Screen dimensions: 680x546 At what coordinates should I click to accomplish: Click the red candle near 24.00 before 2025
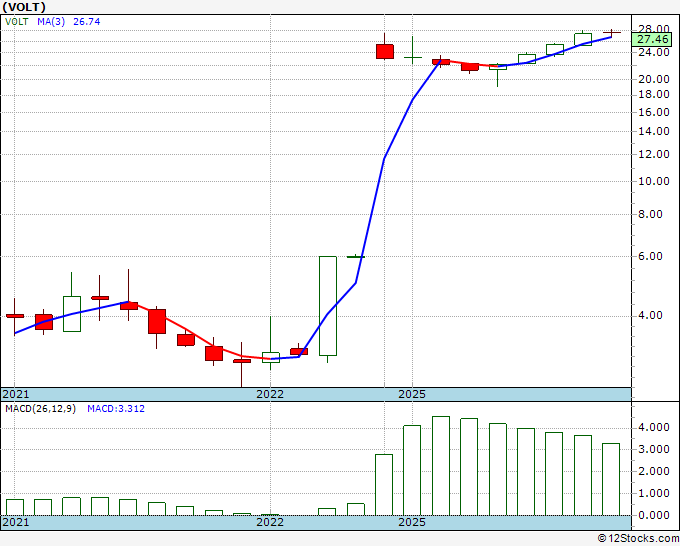tap(385, 51)
